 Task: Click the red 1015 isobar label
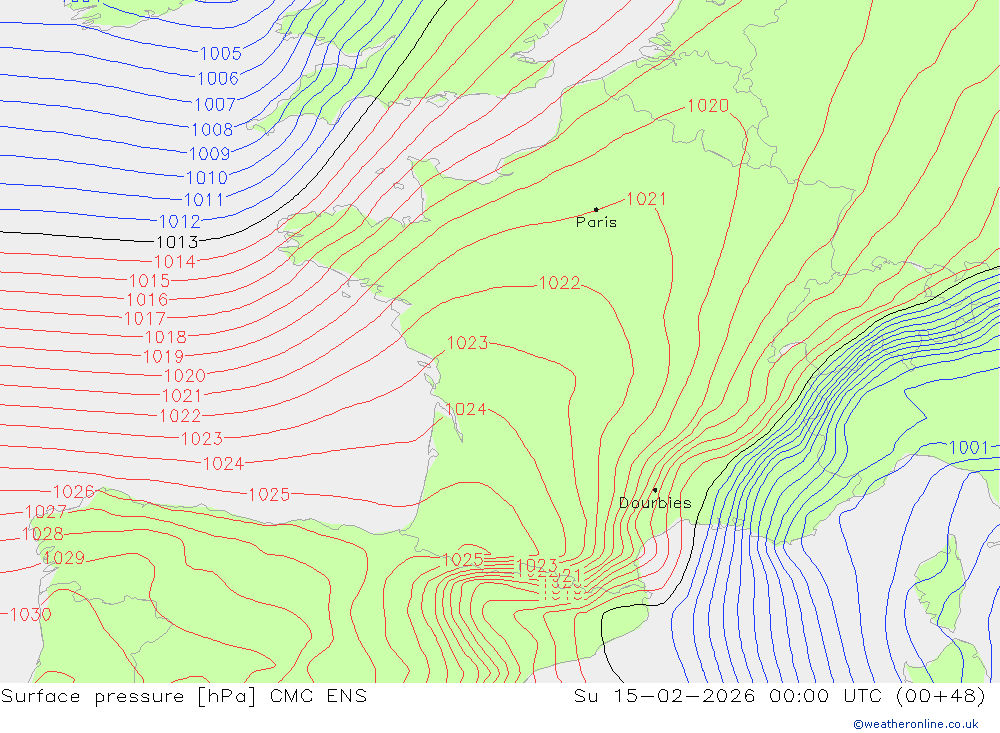click(150, 281)
